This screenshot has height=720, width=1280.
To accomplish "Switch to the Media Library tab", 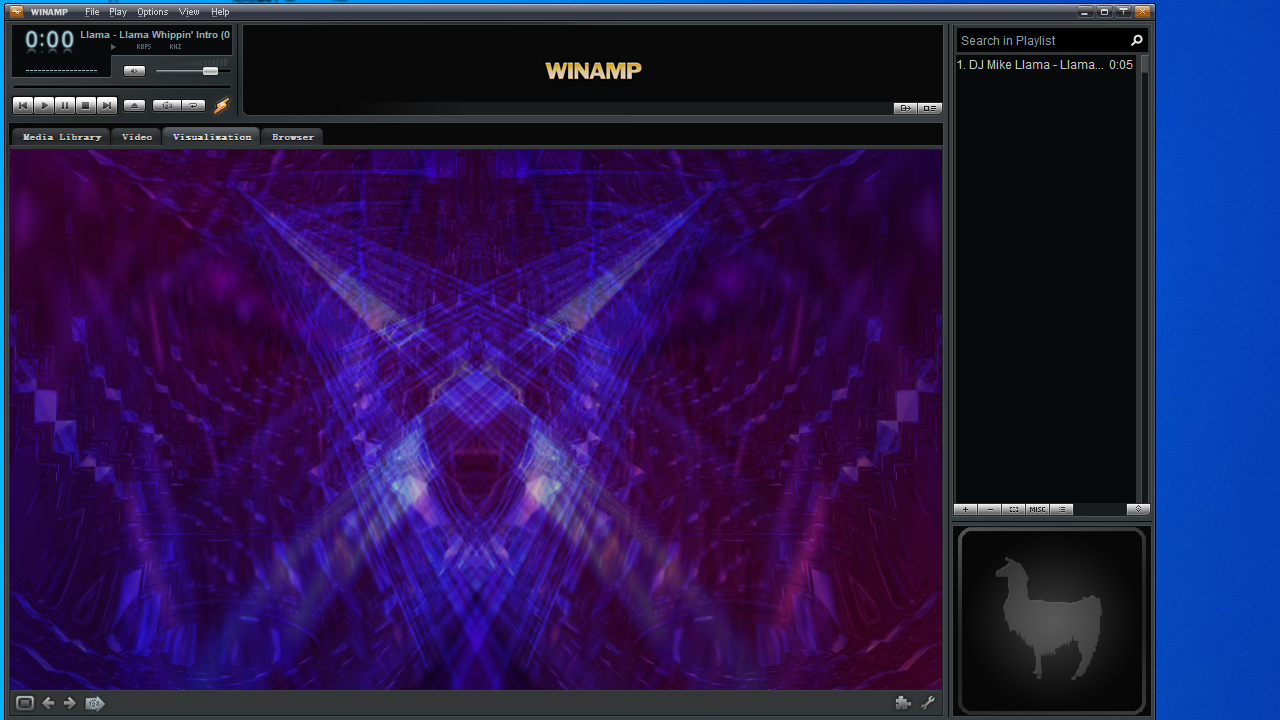I will click(60, 136).
